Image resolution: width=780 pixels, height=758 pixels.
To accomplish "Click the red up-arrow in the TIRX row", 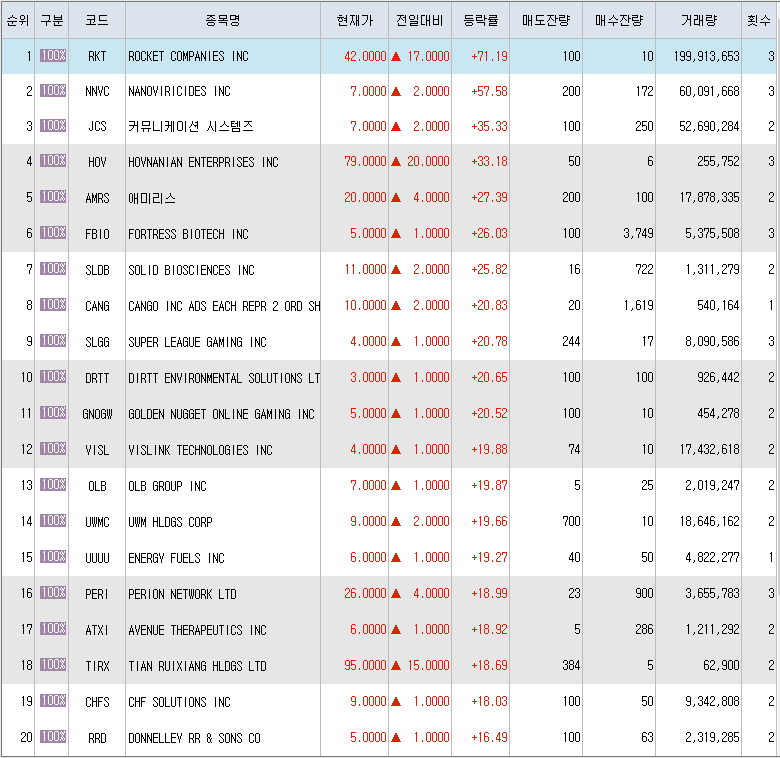I will pyautogui.click(x=396, y=665).
